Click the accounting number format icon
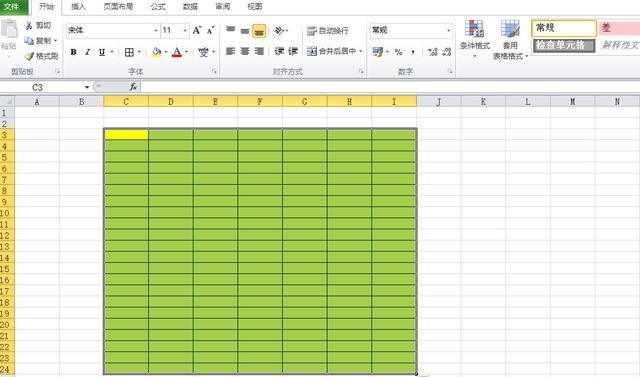The height and width of the screenshot is (377, 640). pos(378,52)
